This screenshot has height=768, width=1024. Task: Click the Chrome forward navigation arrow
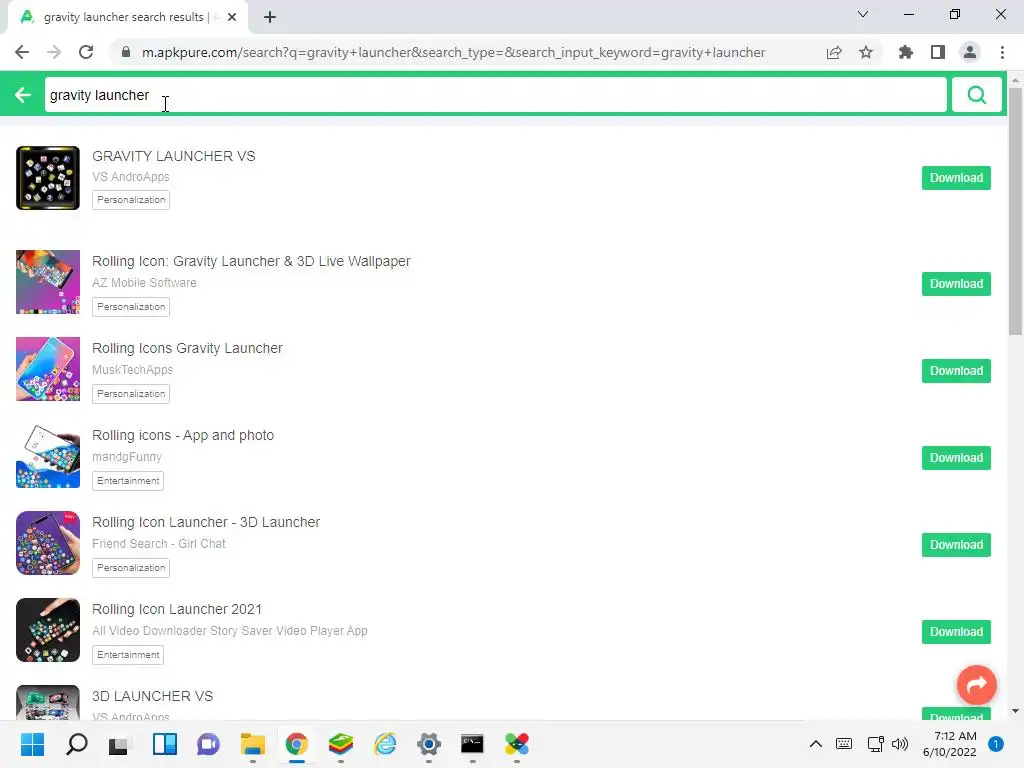[54, 52]
